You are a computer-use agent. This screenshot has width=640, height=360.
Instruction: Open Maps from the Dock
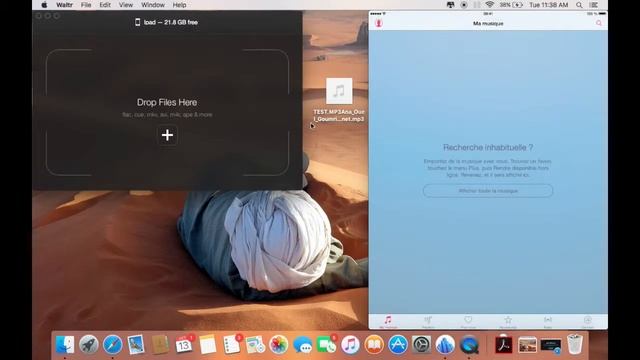tap(255, 345)
